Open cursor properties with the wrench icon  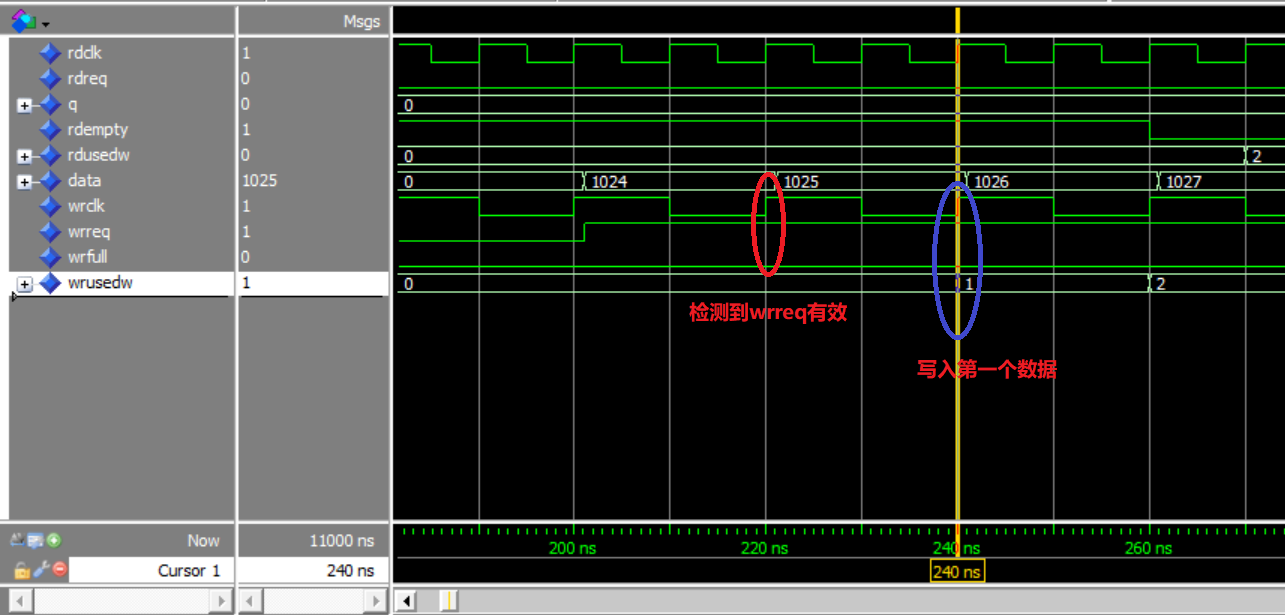point(39,570)
